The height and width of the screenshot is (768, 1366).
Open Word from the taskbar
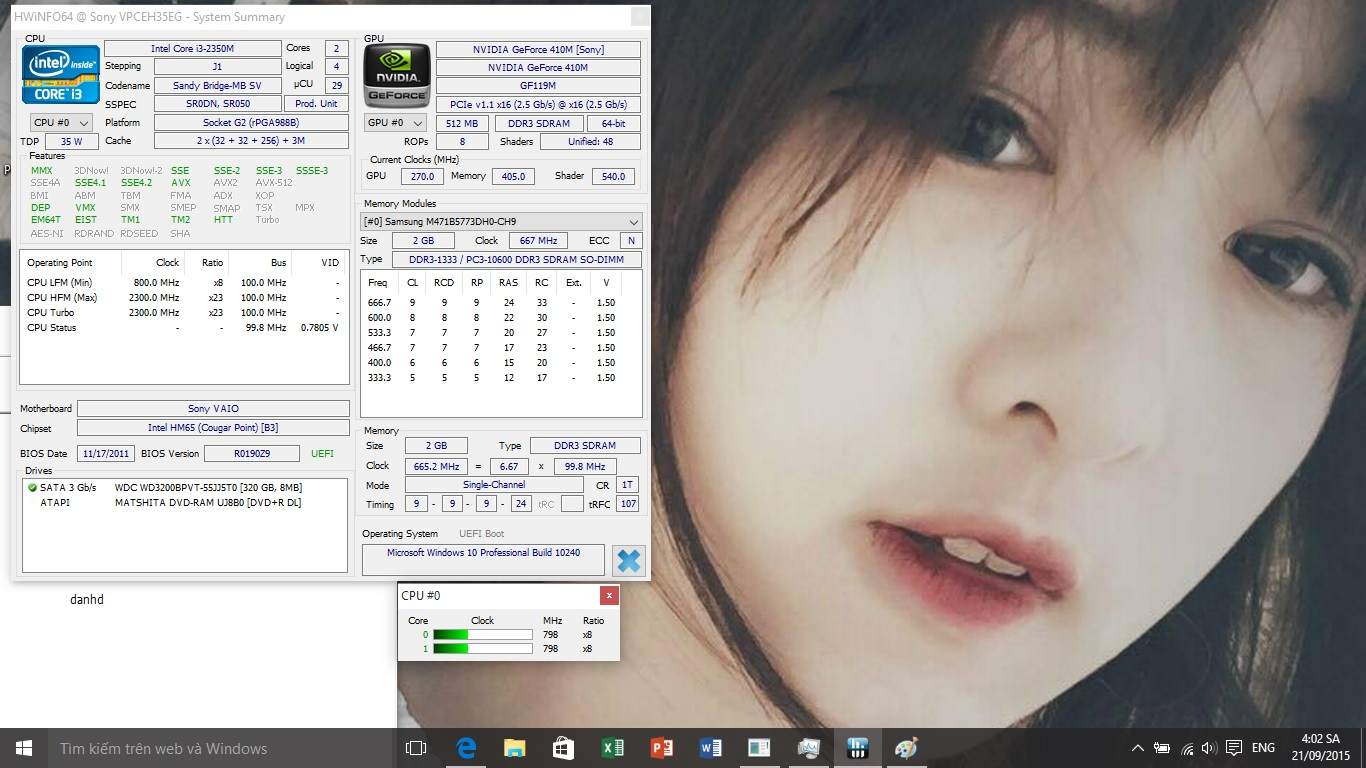click(710, 748)
